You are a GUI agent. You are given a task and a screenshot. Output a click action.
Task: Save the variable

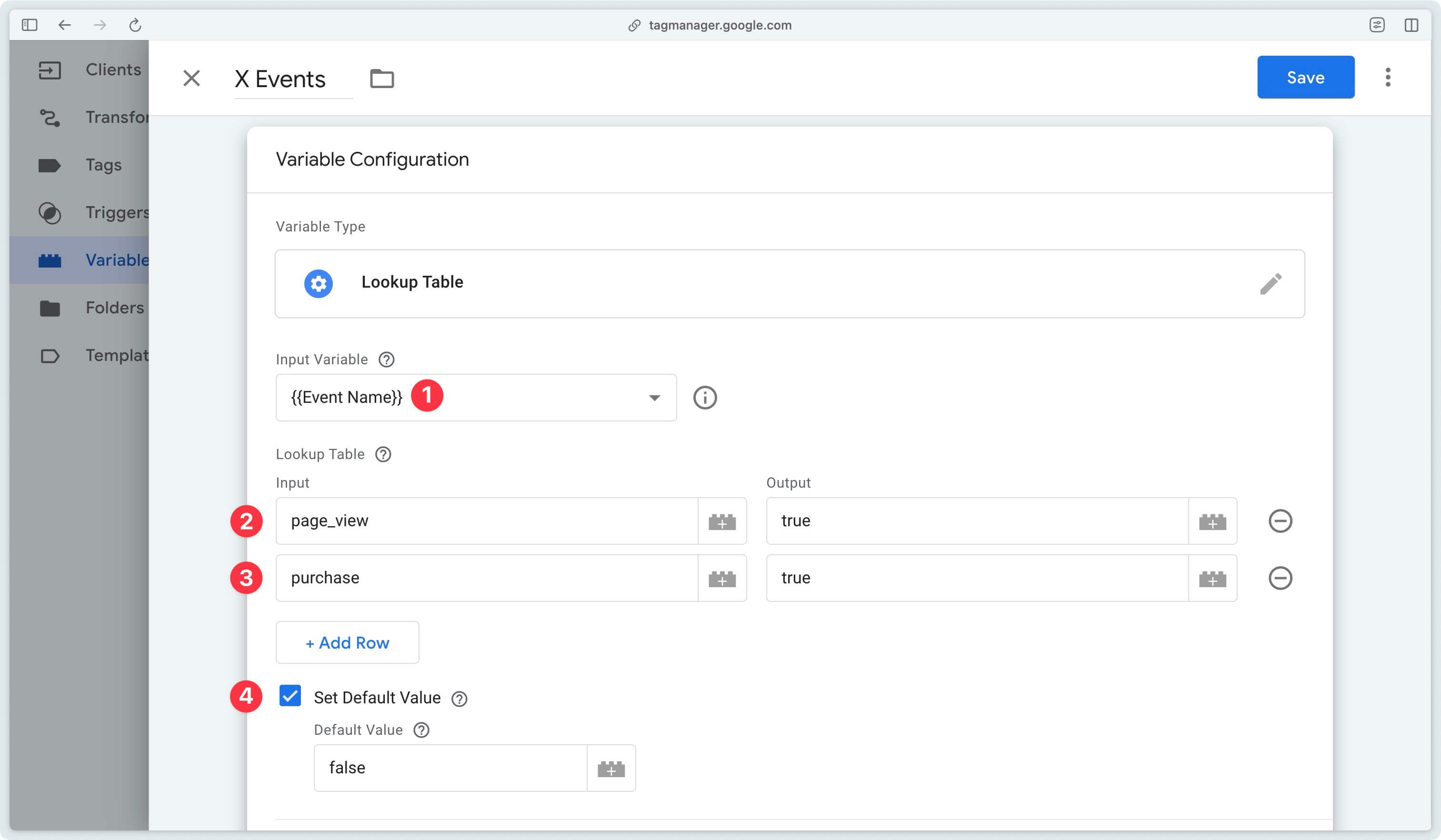click(x=1305, y=77)
